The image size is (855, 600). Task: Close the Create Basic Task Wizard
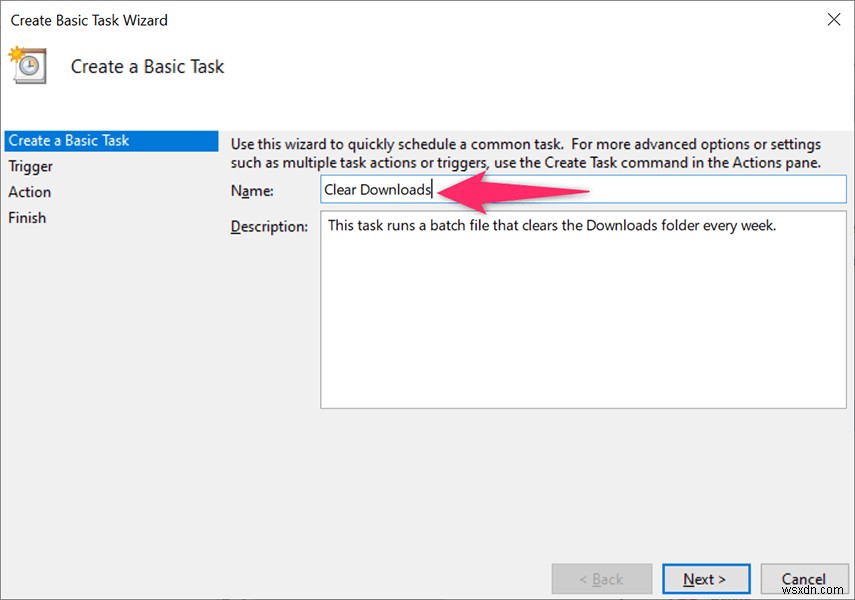tap(833, 19)
